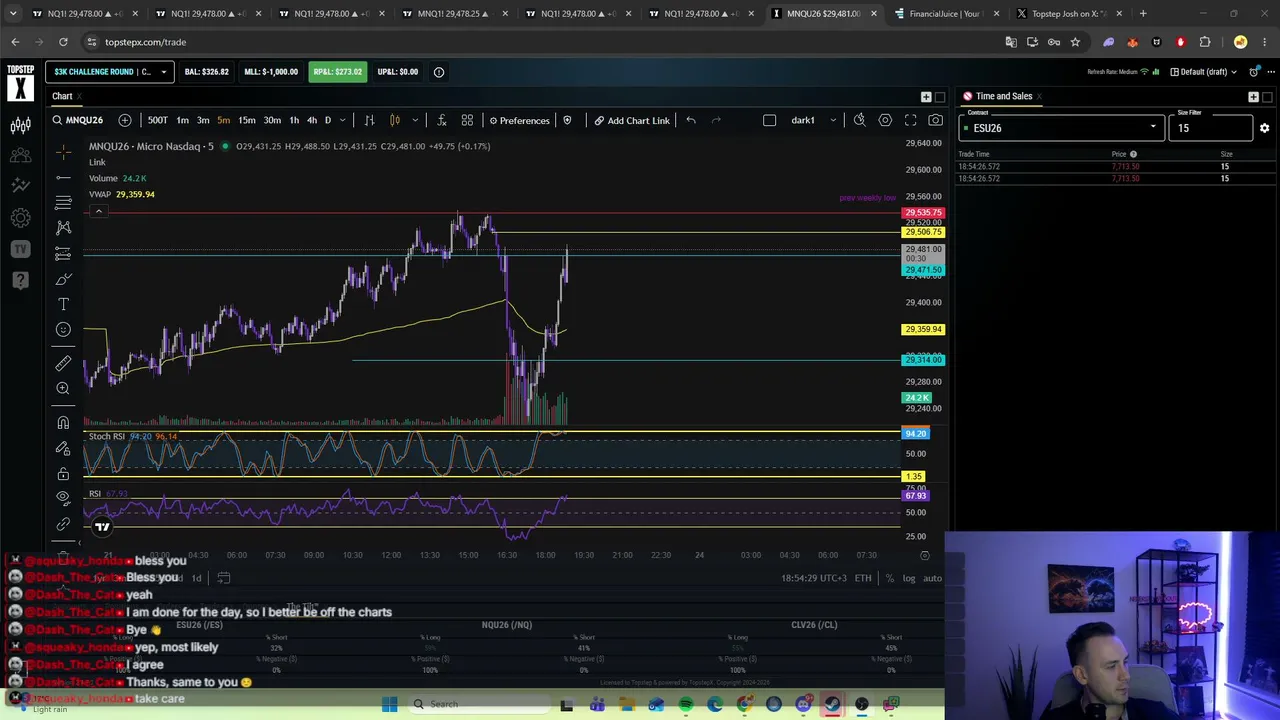
Task: Open settings gear in left sidebar
Action: coord(20,217)
